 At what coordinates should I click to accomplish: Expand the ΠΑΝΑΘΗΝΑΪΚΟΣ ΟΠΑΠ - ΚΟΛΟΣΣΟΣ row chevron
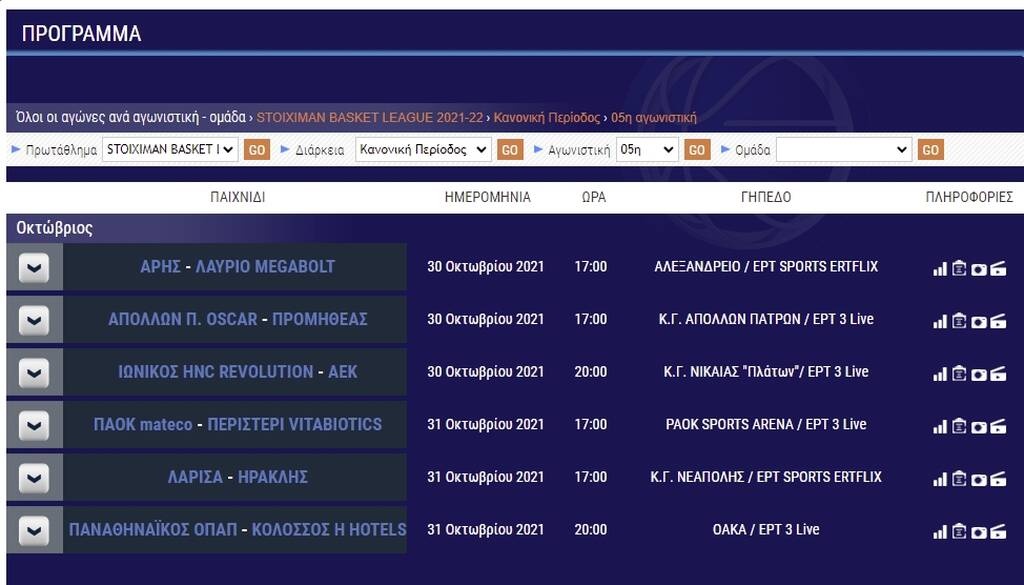click(34, 531)
